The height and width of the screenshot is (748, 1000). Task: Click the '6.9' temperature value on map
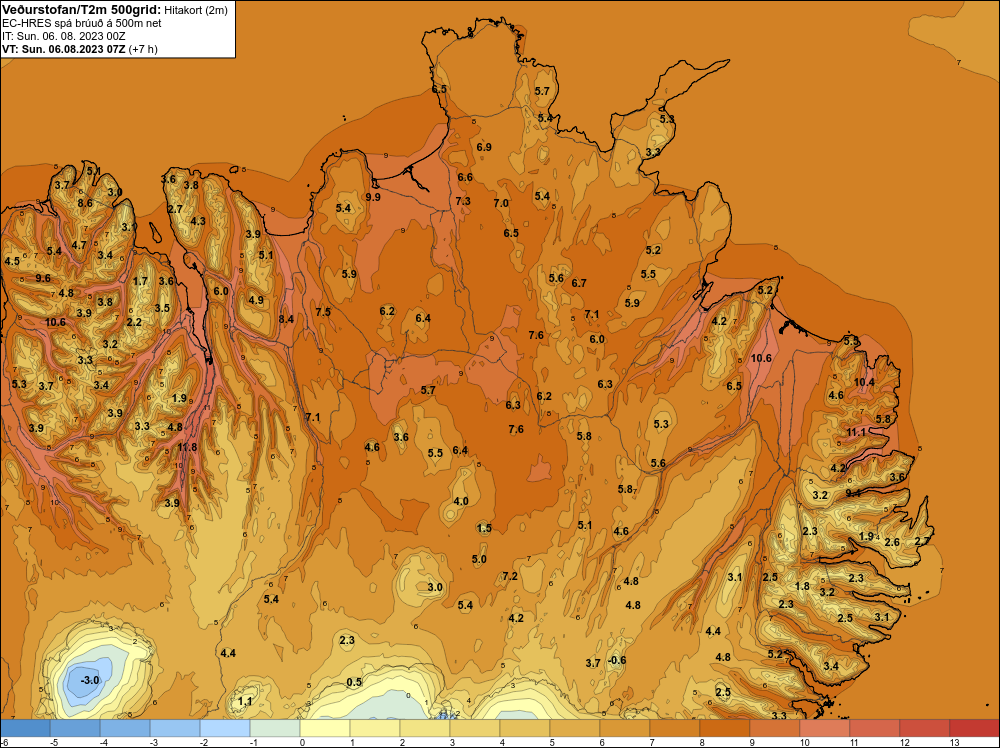[x=484, y=147]
